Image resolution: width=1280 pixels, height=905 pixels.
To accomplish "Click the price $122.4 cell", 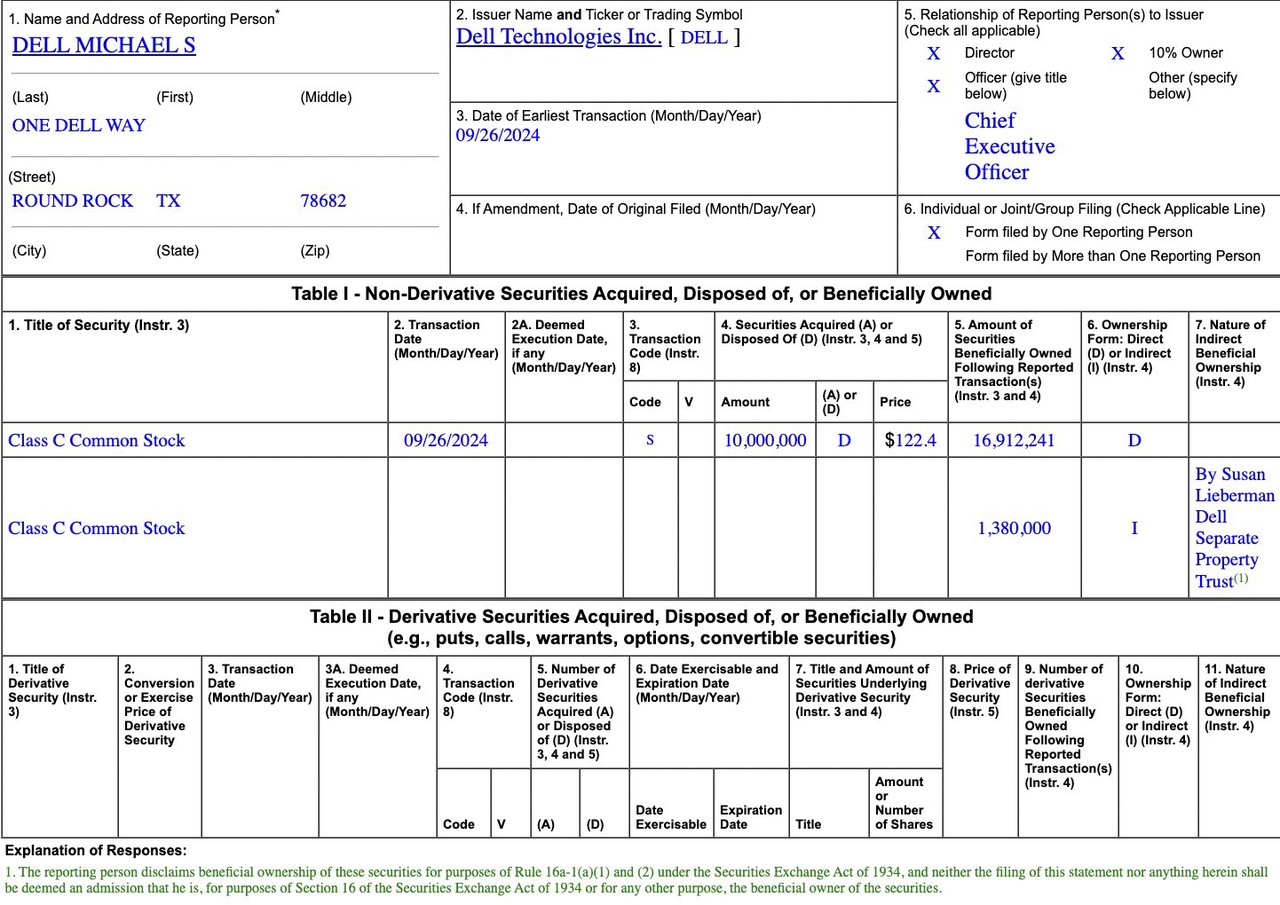I will pos(910,440).
